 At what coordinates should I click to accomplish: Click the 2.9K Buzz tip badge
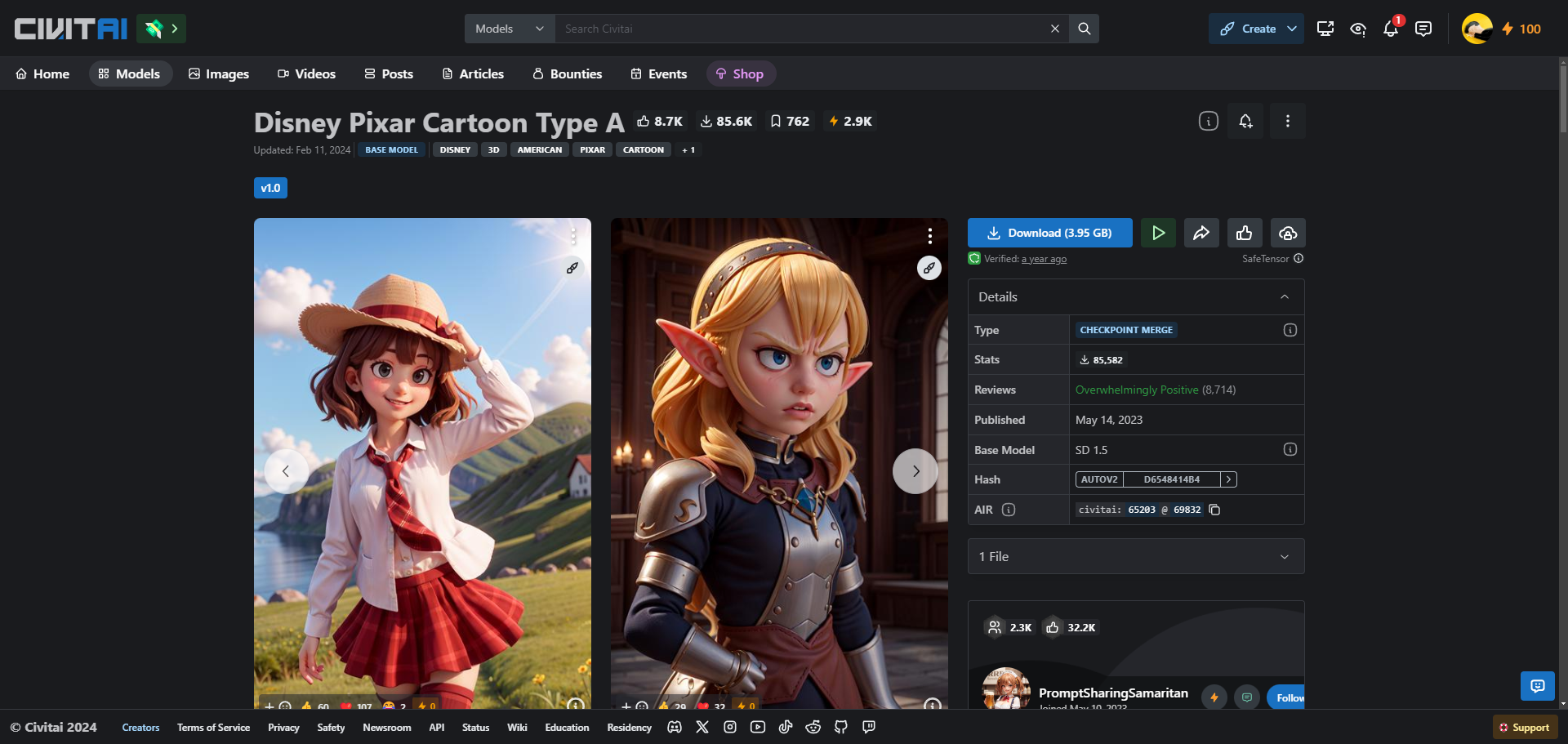[x=850, y=121]
